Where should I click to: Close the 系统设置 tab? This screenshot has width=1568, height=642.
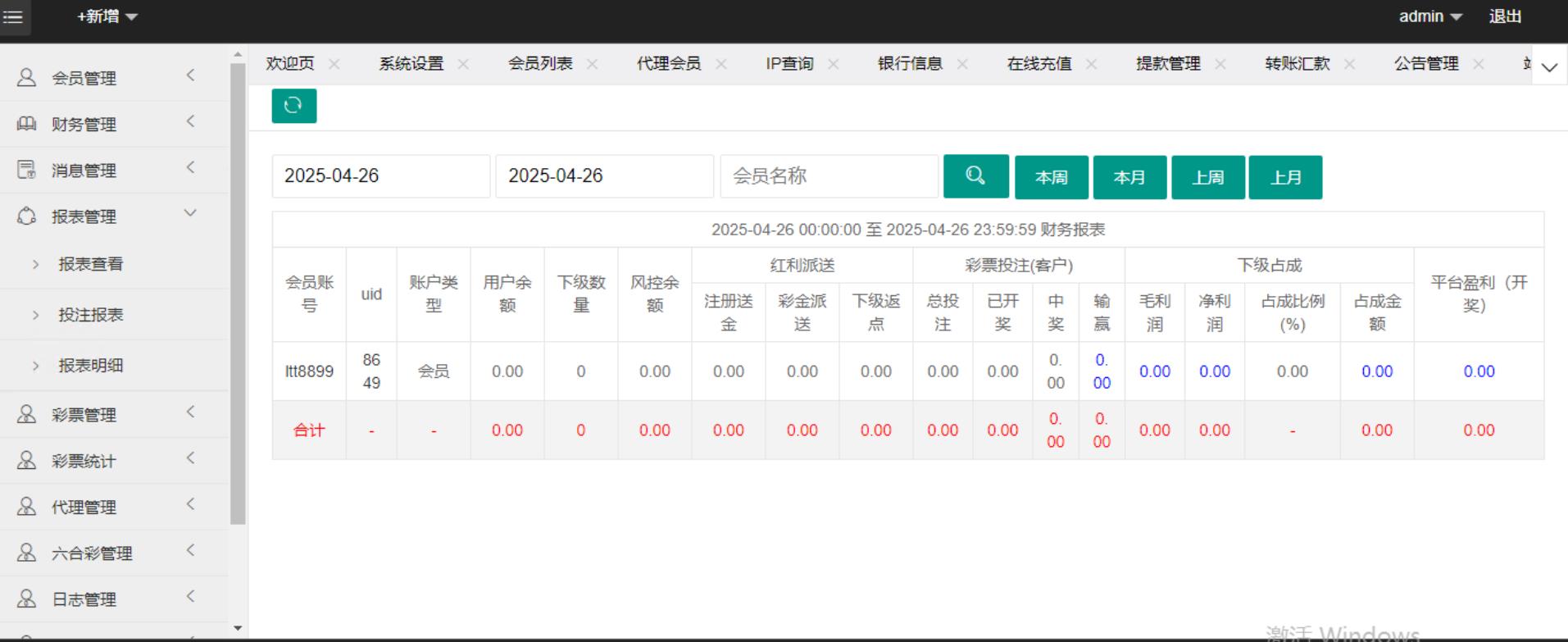coord(463,64)
